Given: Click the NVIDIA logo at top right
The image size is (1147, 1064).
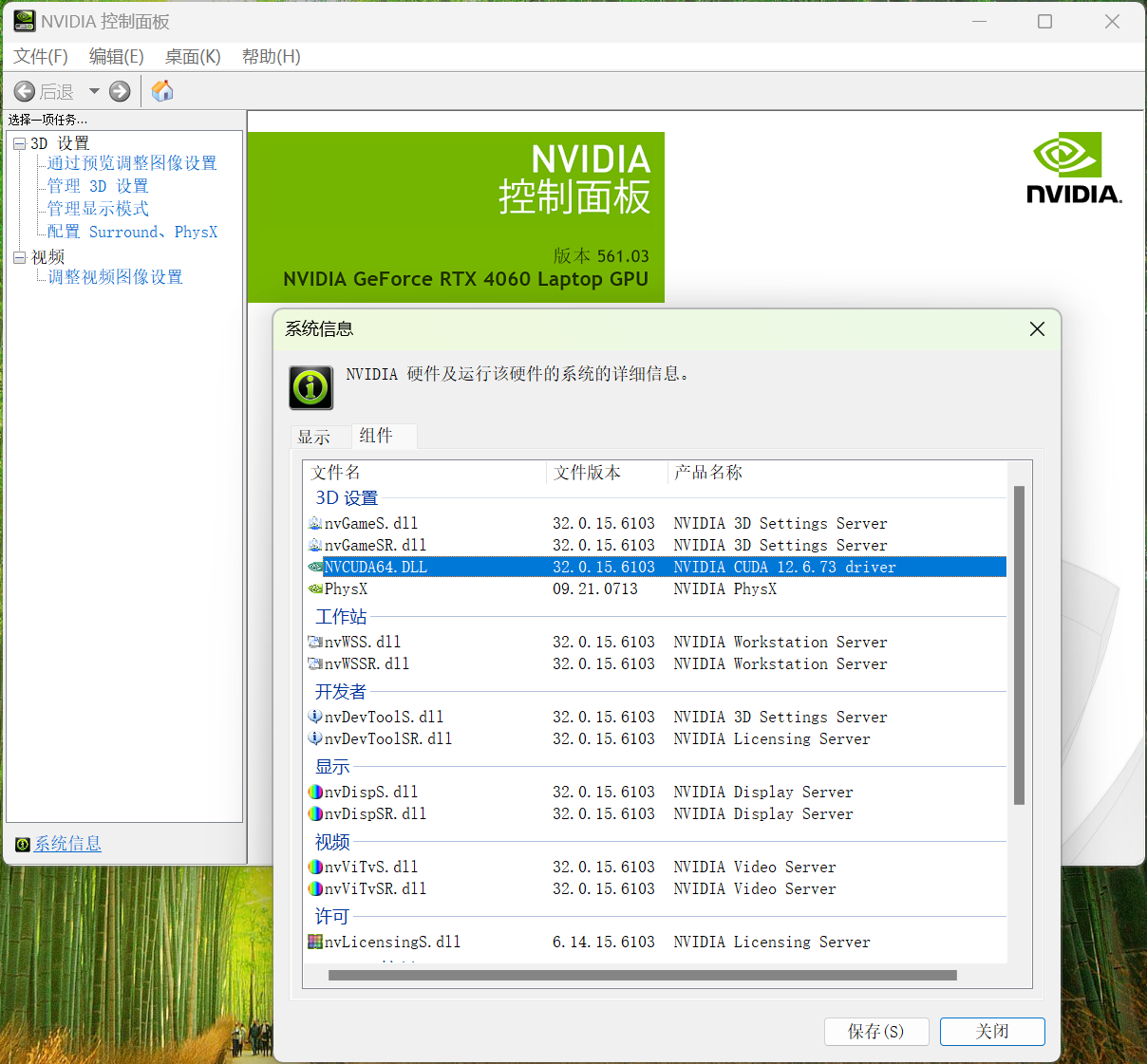Looking at the screenshot, I should click(1075, 168).
